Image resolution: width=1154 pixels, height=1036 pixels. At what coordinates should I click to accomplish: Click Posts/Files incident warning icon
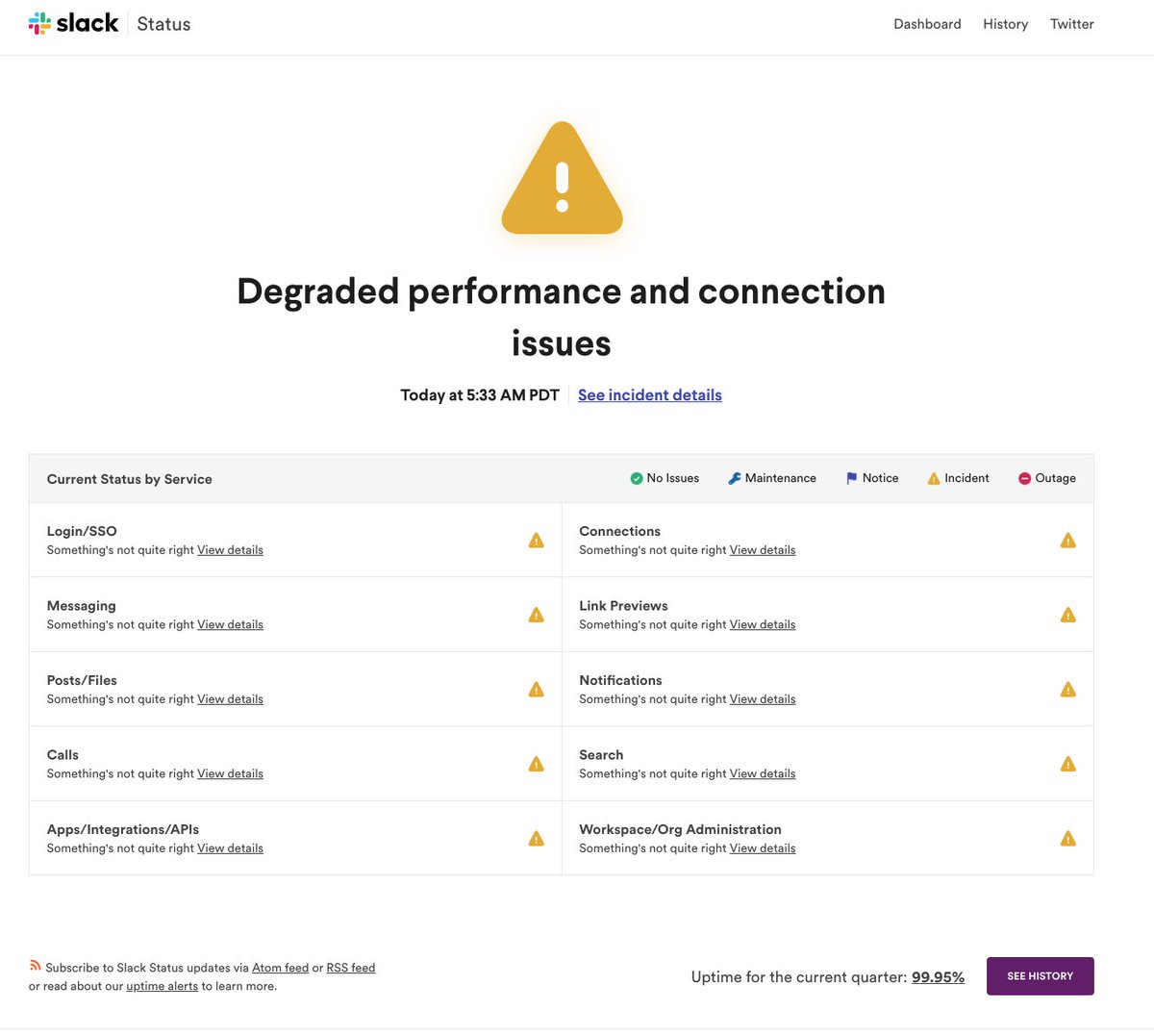click(x=537, y=690)
